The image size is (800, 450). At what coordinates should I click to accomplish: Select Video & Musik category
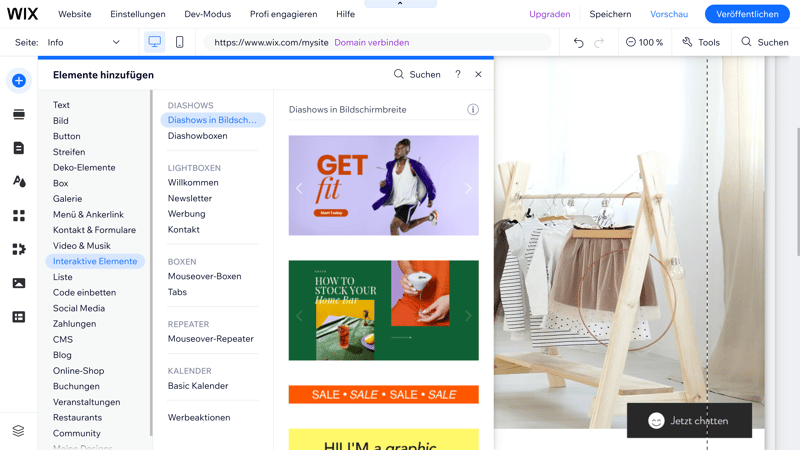[82, 245]
